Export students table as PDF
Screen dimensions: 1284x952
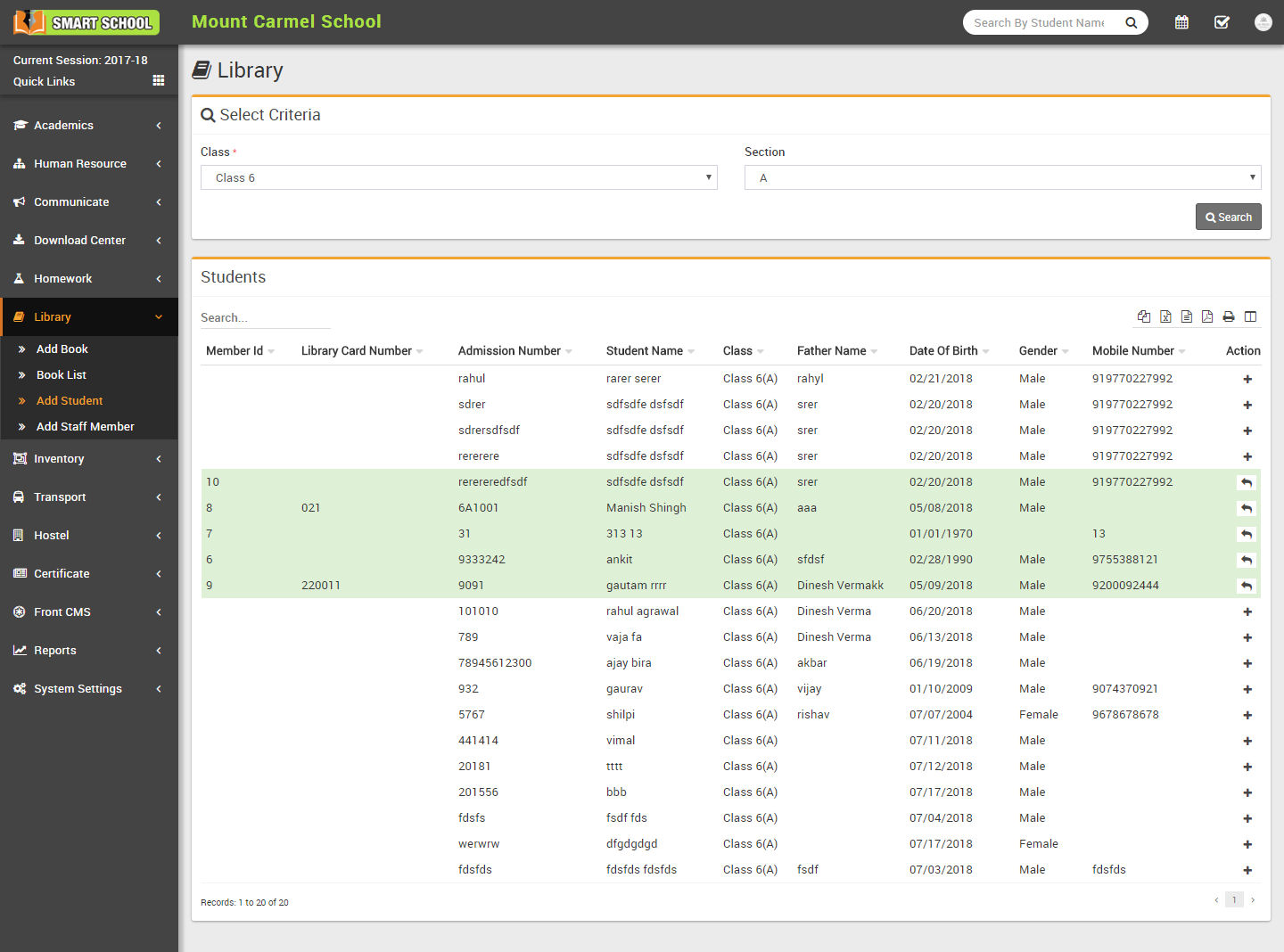[x=1207, y=316]
